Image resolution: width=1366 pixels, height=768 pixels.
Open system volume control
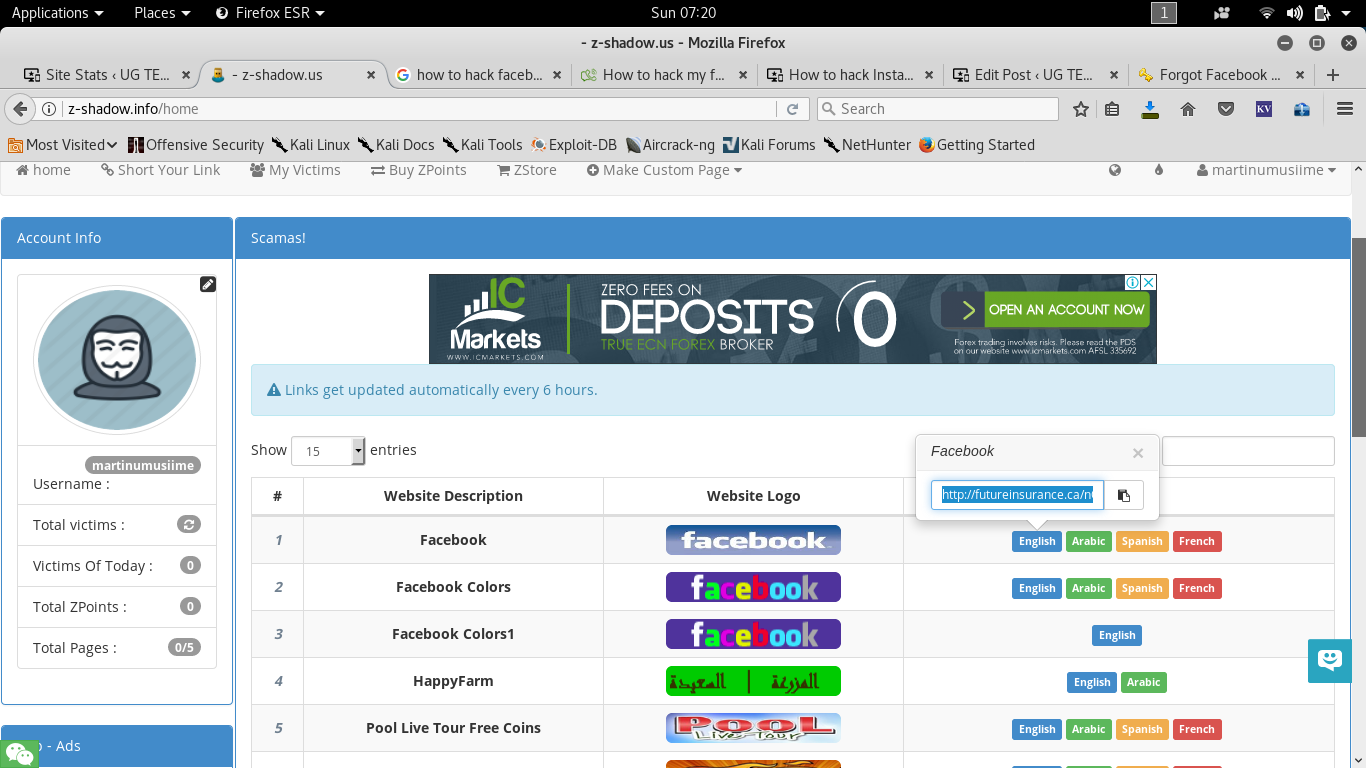[1295, 13]
